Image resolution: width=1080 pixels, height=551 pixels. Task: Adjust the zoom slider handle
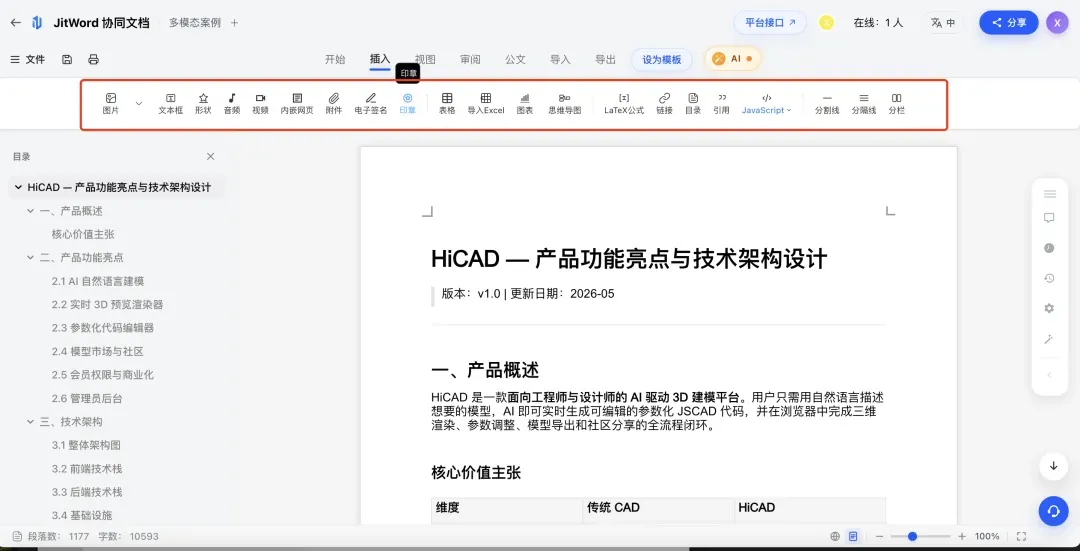(x=913, y=537)
